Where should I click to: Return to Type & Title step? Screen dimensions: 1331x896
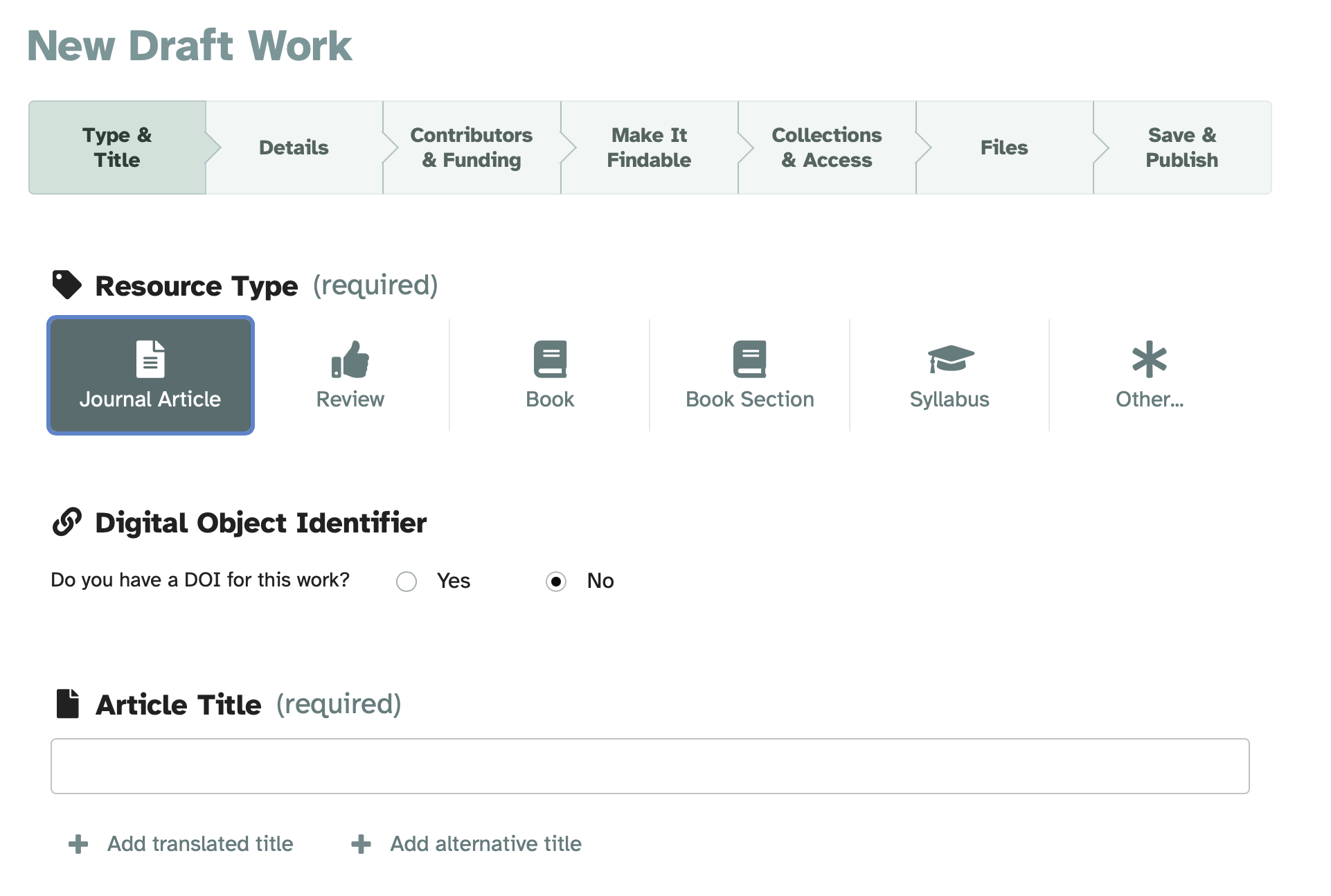117,147
